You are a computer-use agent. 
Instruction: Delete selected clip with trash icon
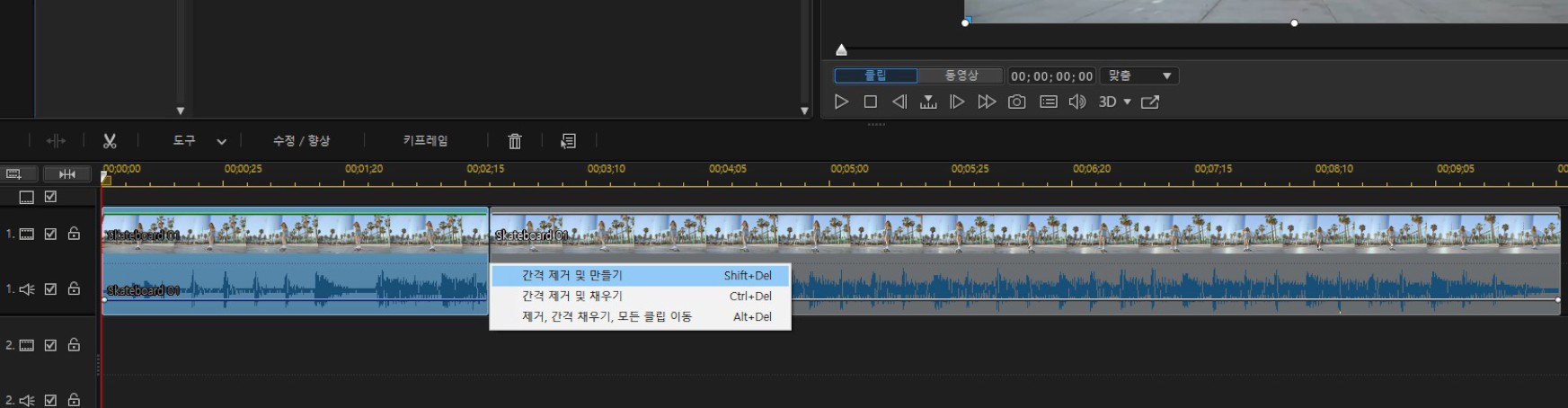[515, 141]
